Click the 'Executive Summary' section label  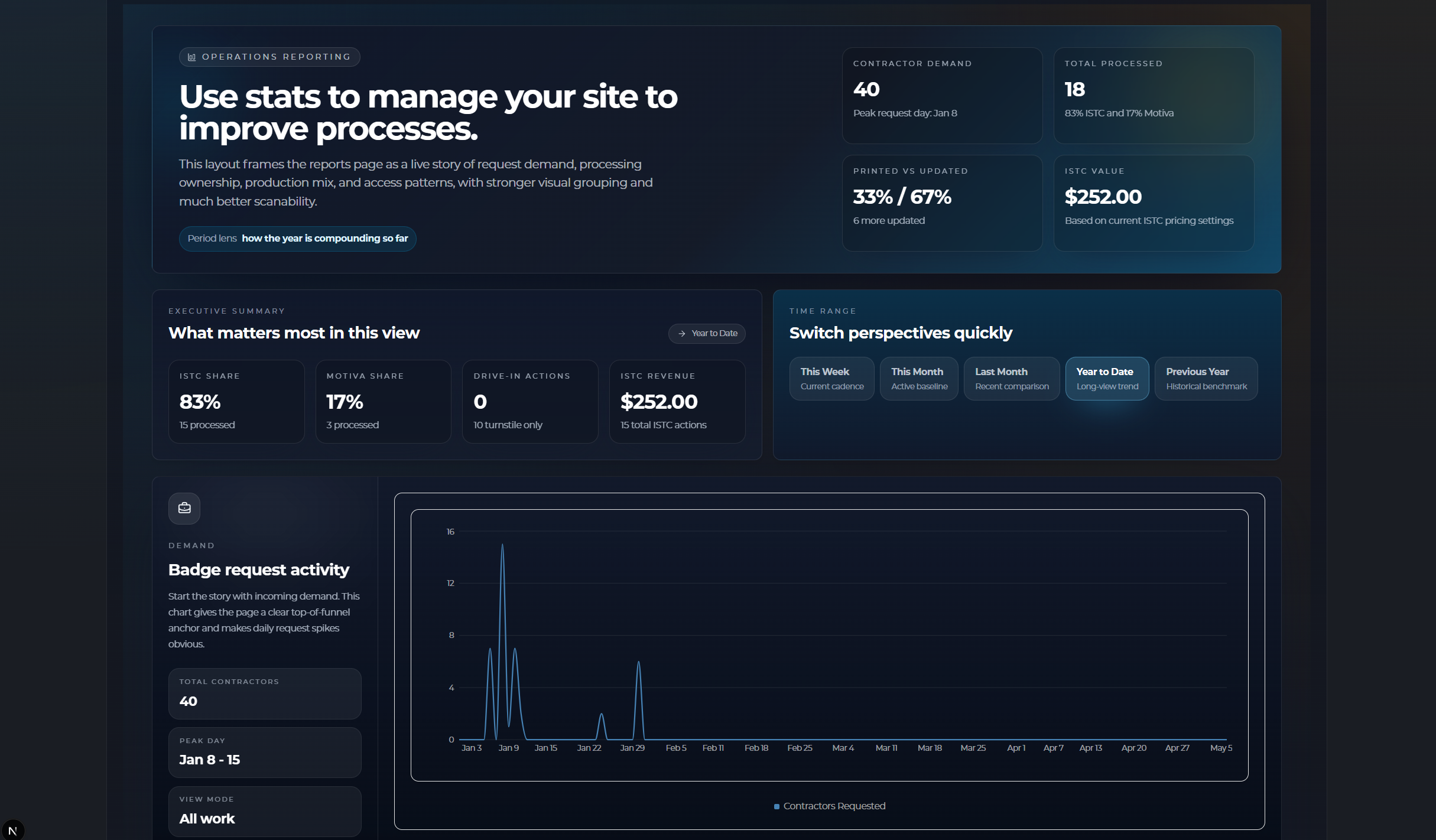[227, 311]
